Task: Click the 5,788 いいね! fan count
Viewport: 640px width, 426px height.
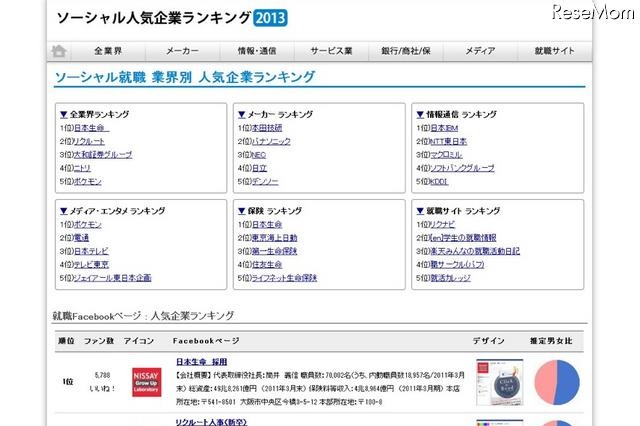Action: point(102,382)
